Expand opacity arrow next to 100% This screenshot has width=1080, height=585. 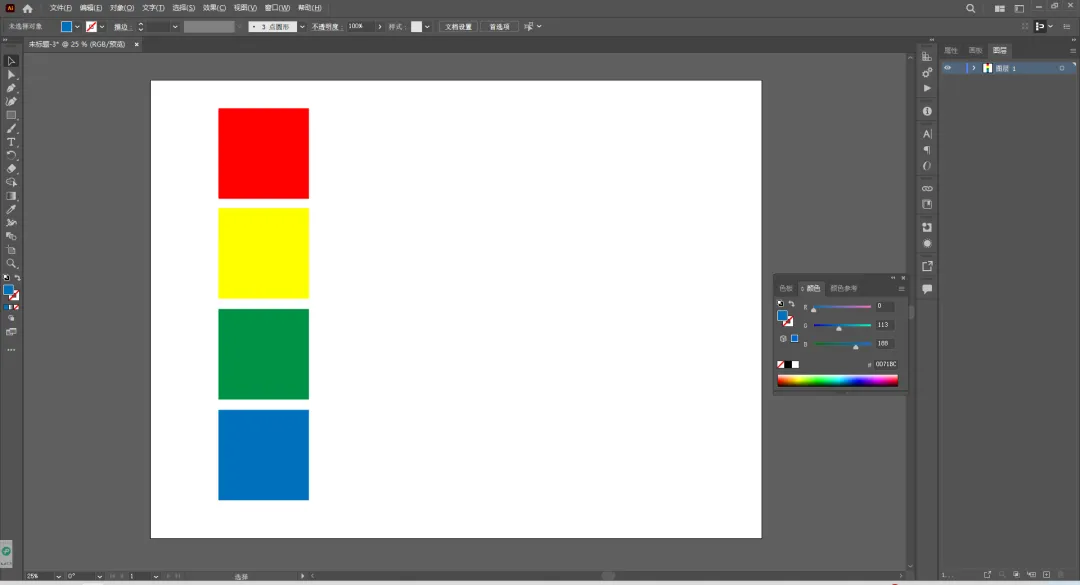380,27
